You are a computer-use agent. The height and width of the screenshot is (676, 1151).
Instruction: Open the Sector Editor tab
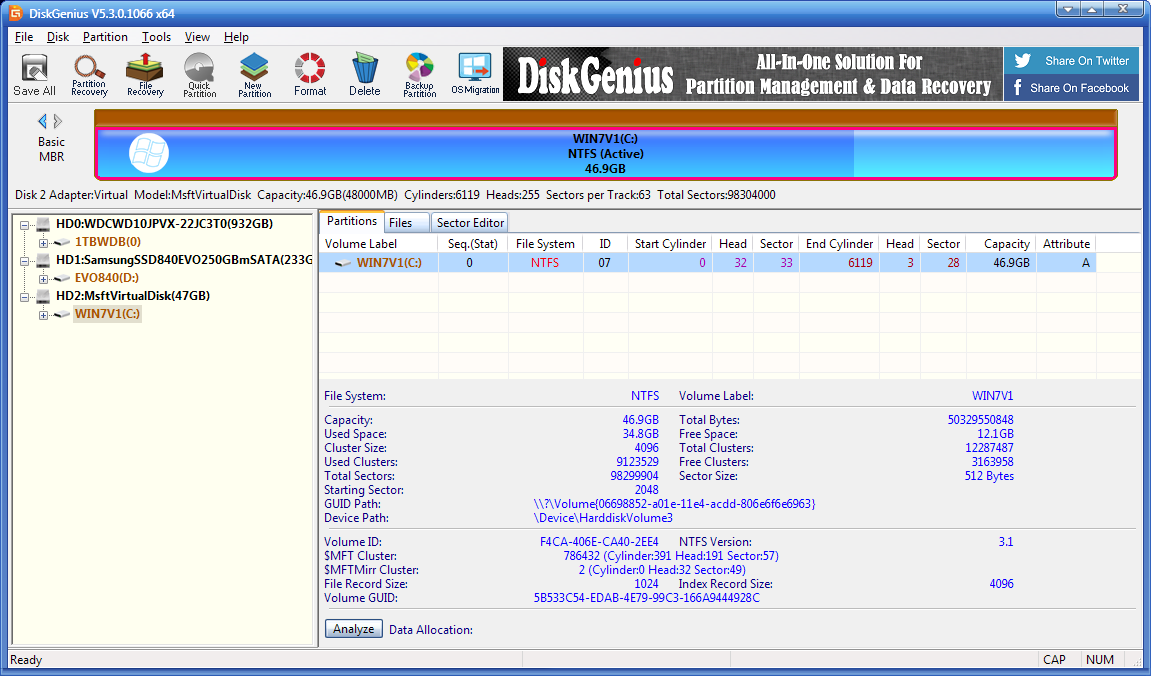tap(470, 221)
